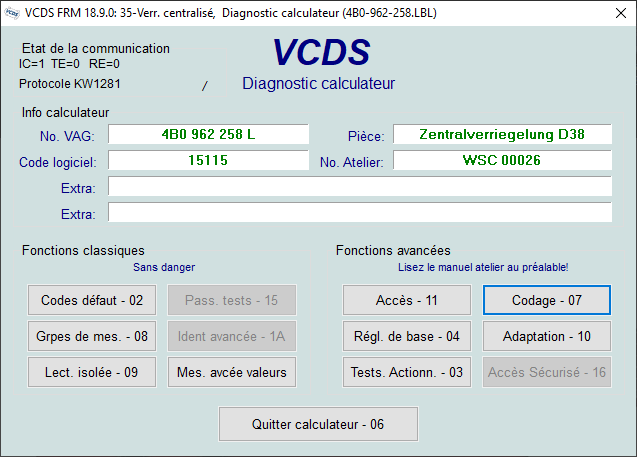The height and width of the screenshot is (457, 637).
Task: Click the No. Atelier field WSC 00026
Action: [x=502, y=160]
